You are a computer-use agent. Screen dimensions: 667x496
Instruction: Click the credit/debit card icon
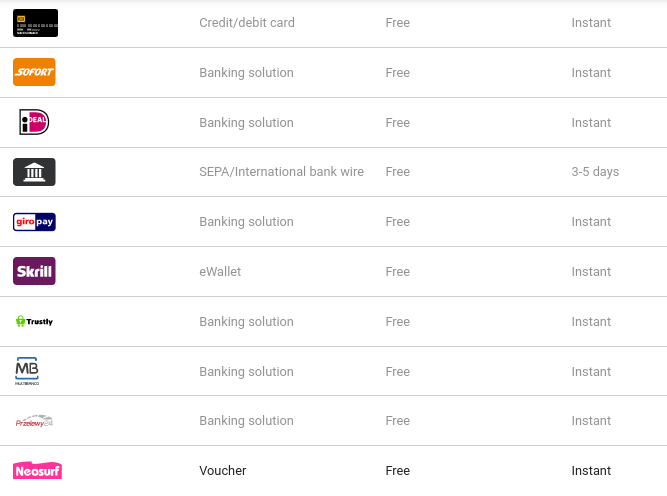pyautogui.click(x=35, y=23)
